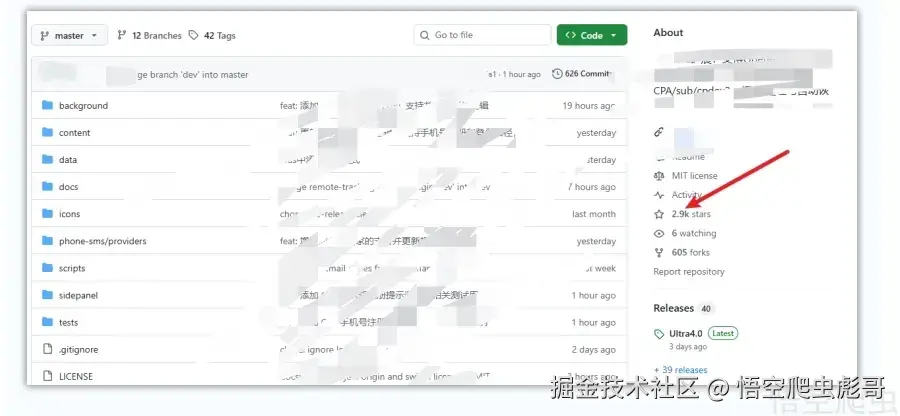Click the background folder icon
This screenshot has height=416, width=900.
[x=47, y=106]
